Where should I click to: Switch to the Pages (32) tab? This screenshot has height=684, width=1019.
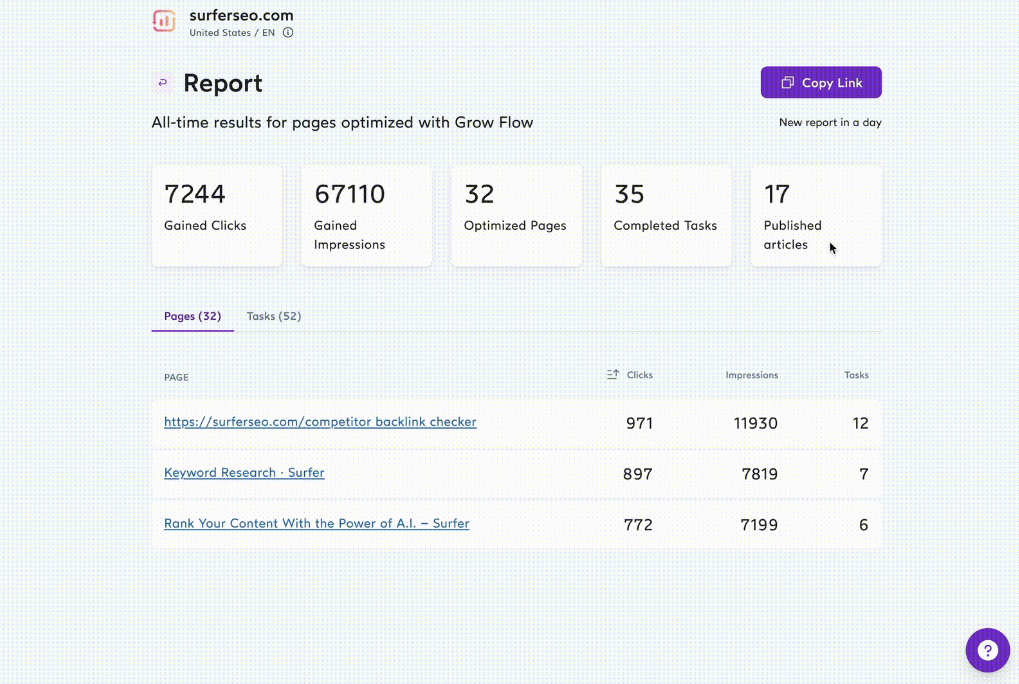point(192,316)
